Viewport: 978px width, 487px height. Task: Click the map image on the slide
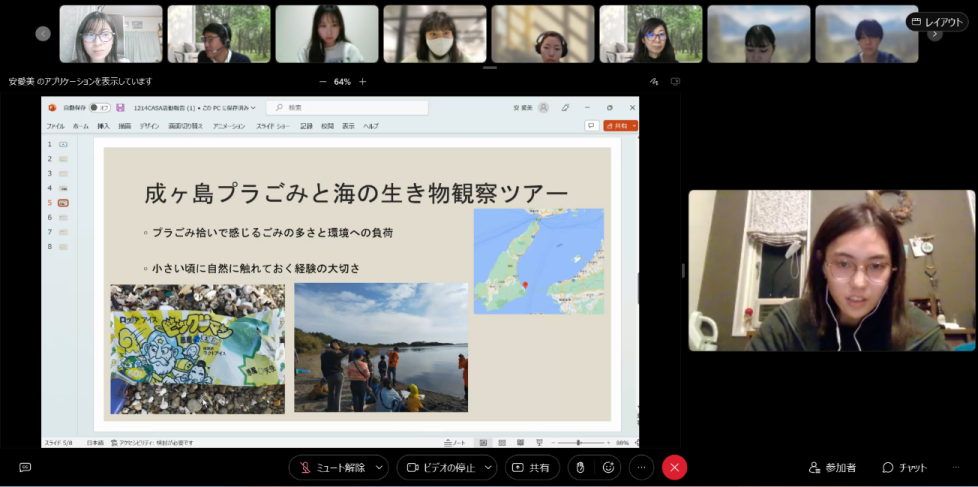(539, 261)
